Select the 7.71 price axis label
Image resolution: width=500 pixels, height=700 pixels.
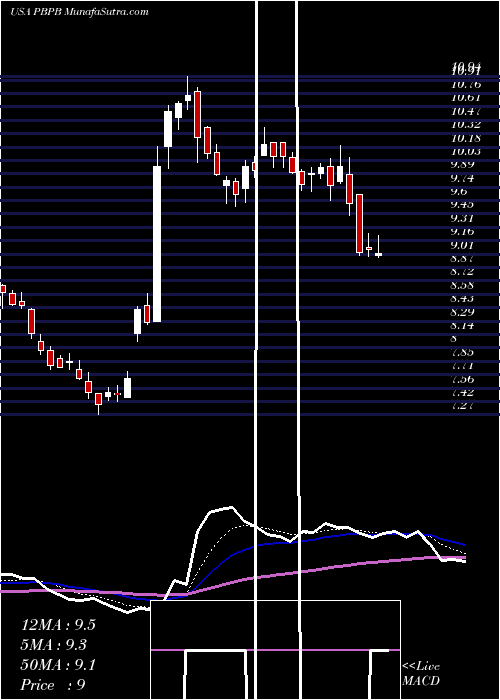pos(463,366)
